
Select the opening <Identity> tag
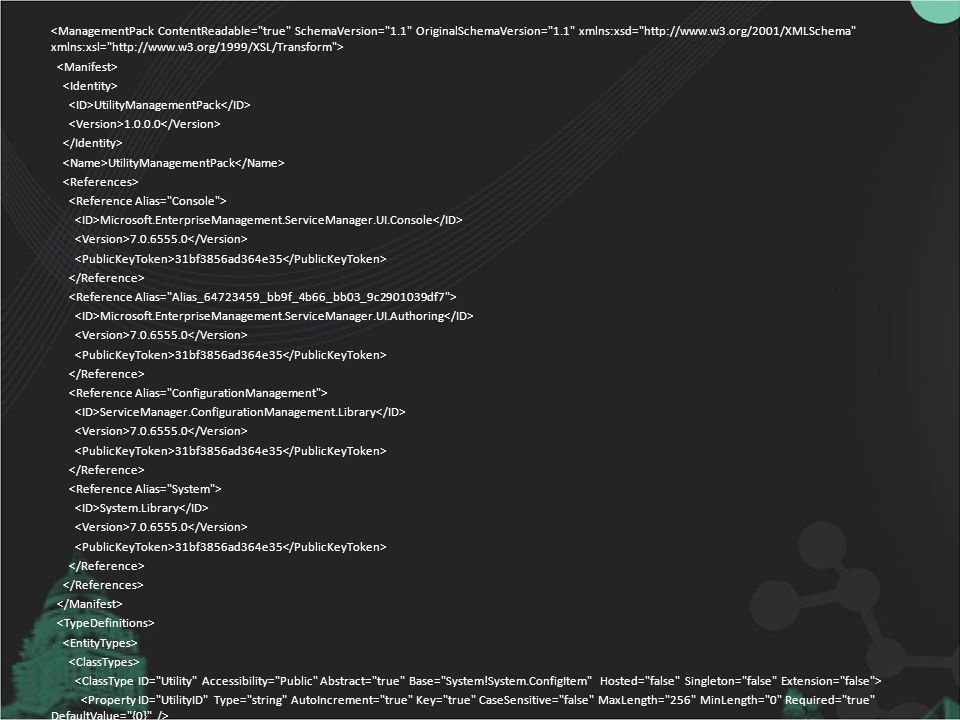pyautogui.click(x=90, y=86)
